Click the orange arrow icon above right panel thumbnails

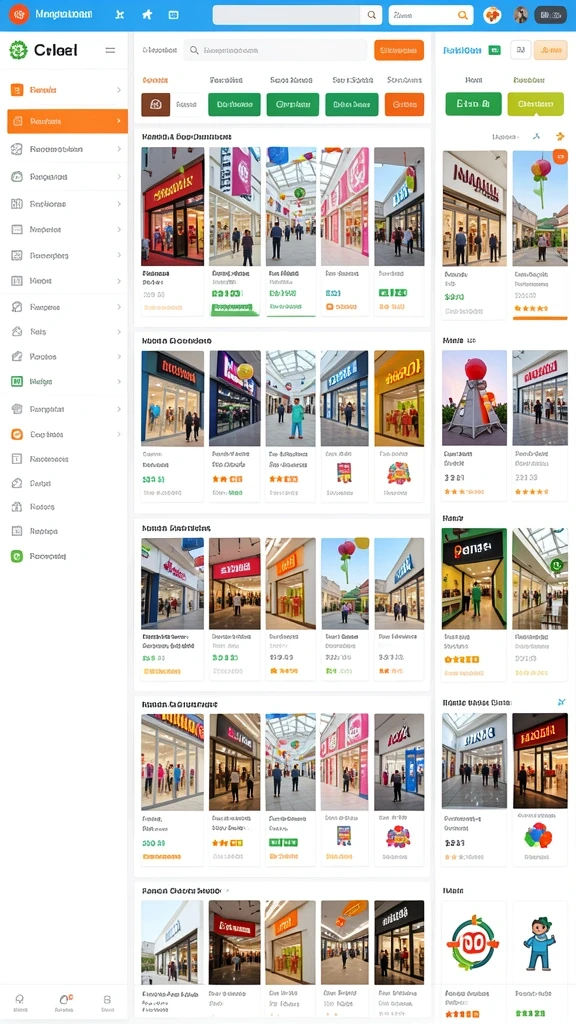click(560, 136)
